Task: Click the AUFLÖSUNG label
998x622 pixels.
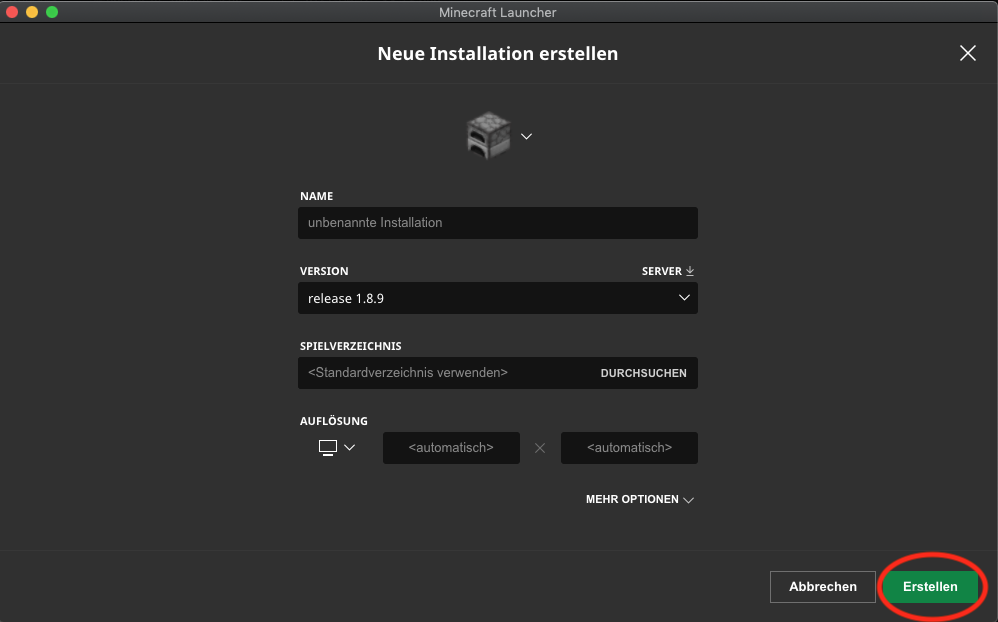Action: click(334, 421)
